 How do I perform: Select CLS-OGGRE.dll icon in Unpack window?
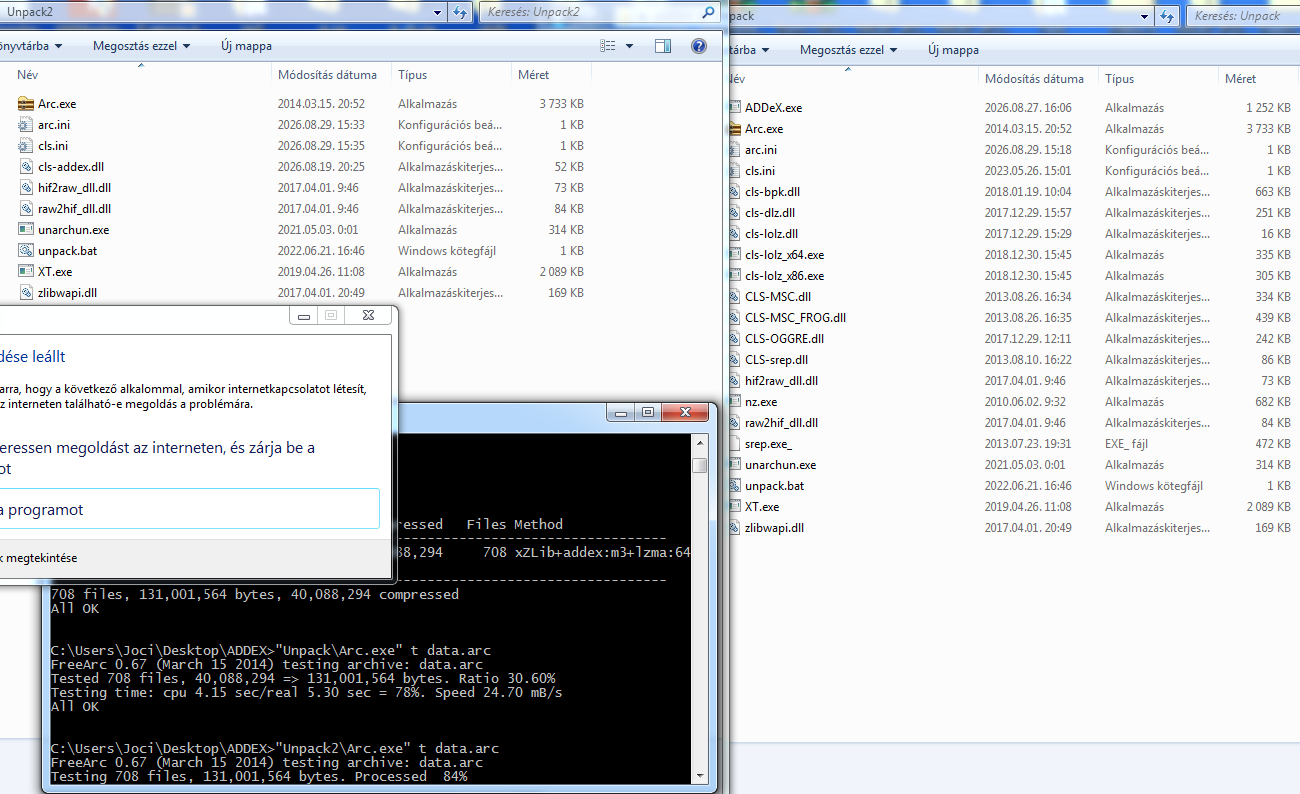coord(735,339)
